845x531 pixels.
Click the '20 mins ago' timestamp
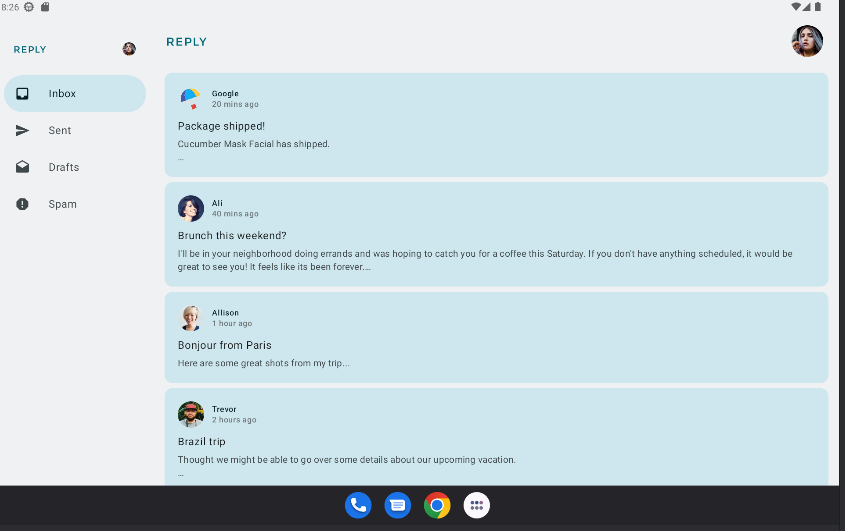click(235, 104)
